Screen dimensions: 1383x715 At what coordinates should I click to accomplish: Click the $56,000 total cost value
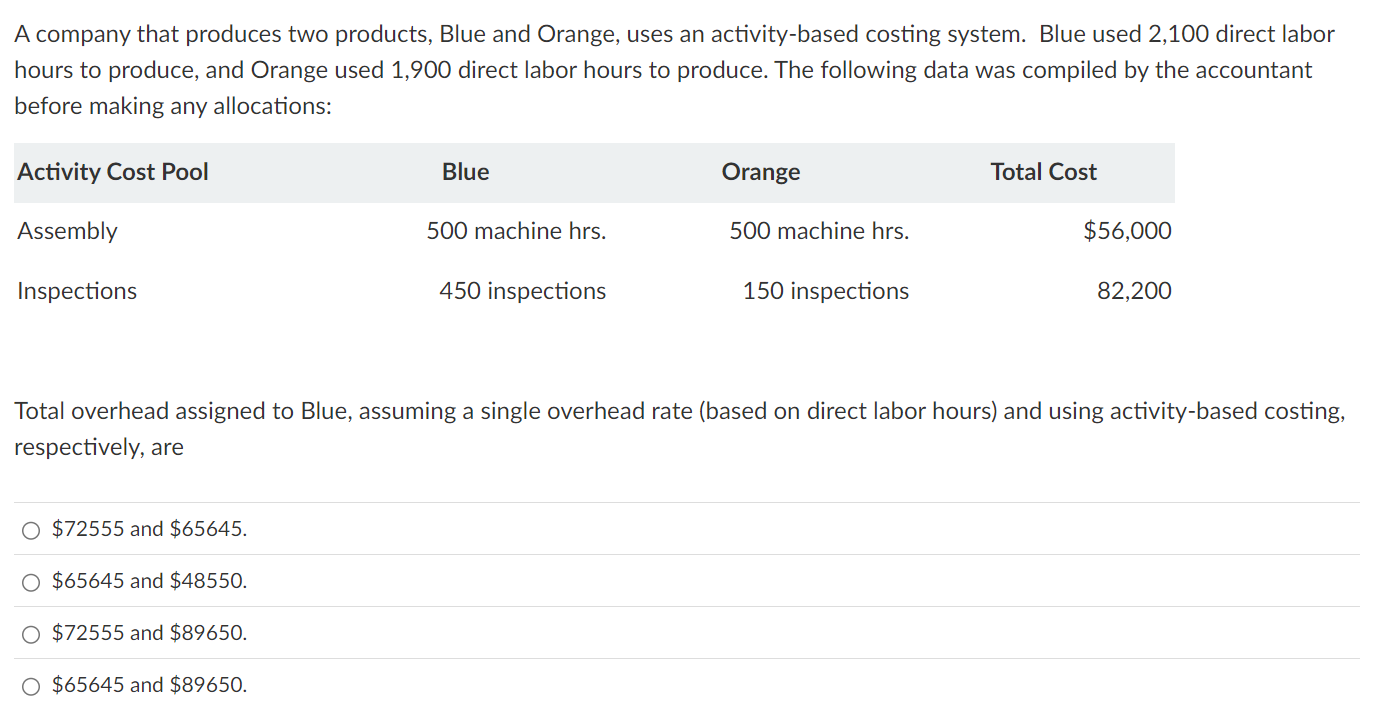[x=1127, y=231]
